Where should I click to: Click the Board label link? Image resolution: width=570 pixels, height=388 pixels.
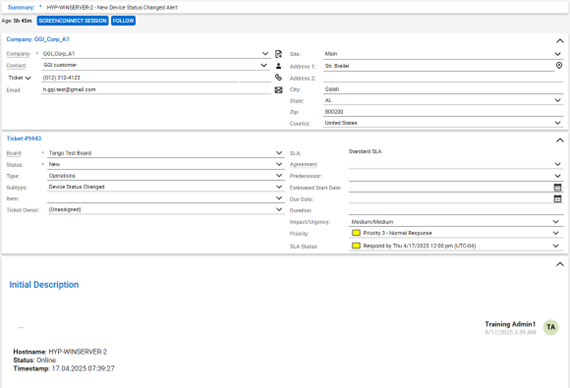[14, 153]
